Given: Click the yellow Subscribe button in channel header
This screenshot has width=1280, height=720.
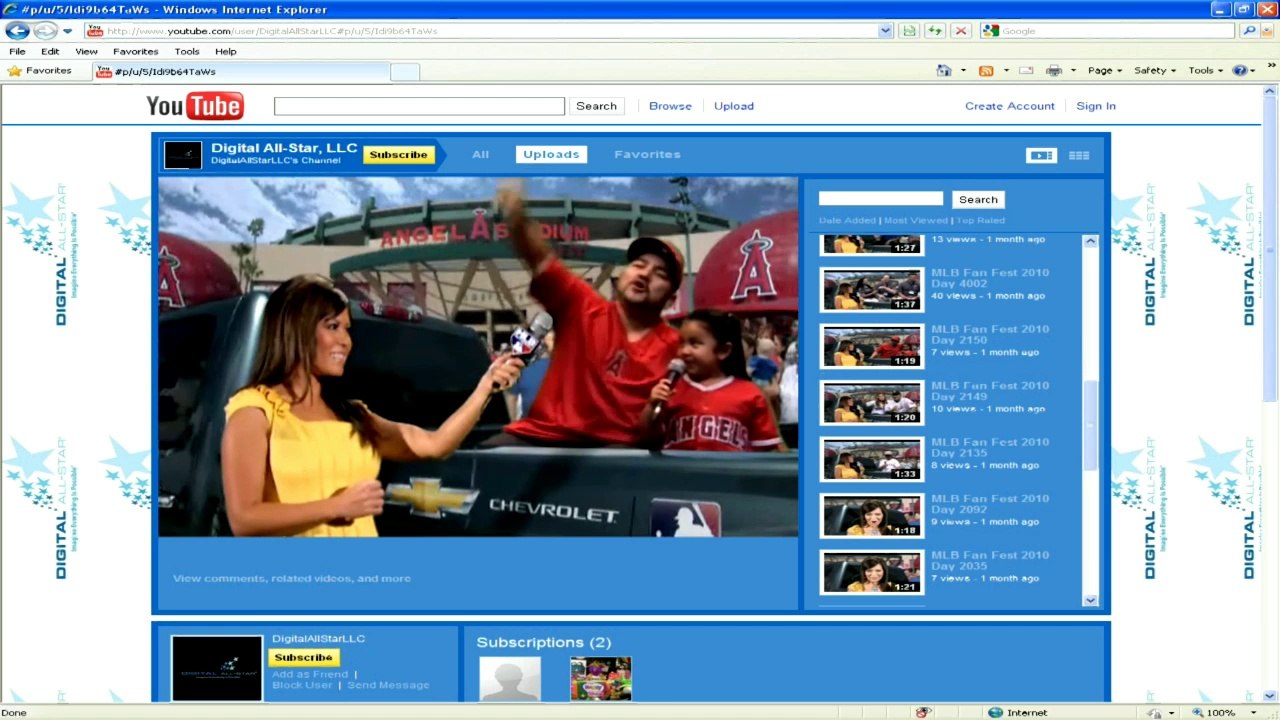Looking at the screenshot, I should [x=398, y=155].
